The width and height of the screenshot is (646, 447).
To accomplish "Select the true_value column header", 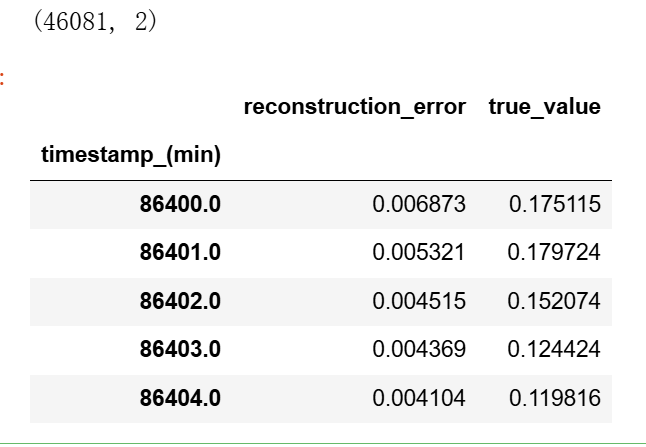I will 545,107.
